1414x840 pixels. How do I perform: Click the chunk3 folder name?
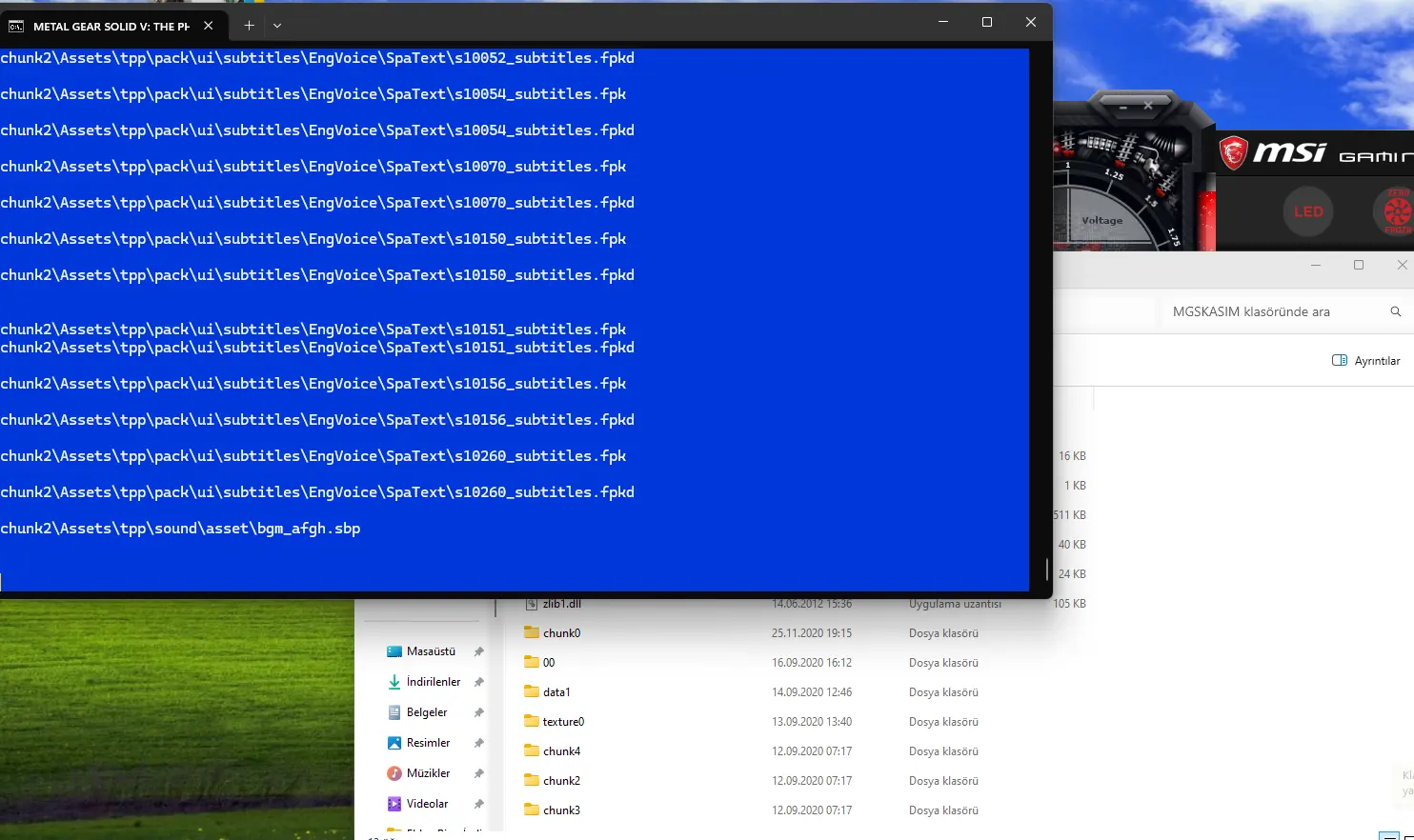(x=562, y=810)
